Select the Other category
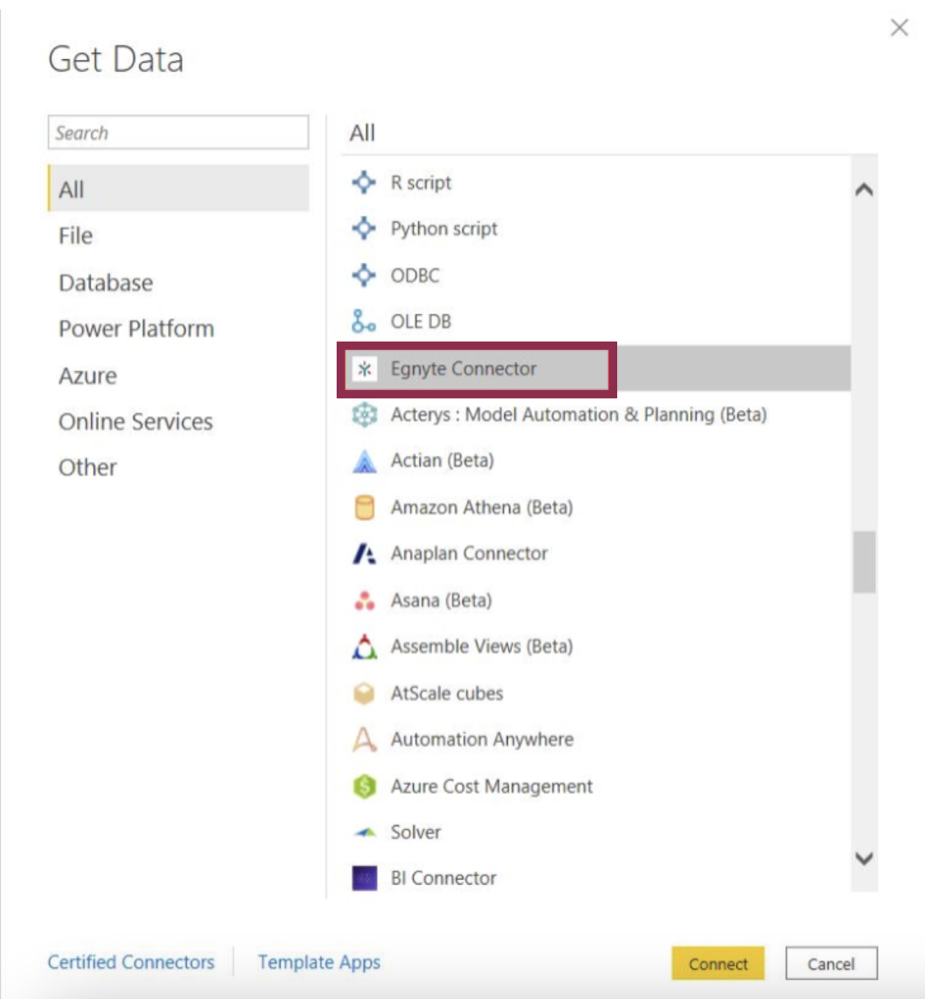Screen dimensions: 925x999 pos(88,468)
